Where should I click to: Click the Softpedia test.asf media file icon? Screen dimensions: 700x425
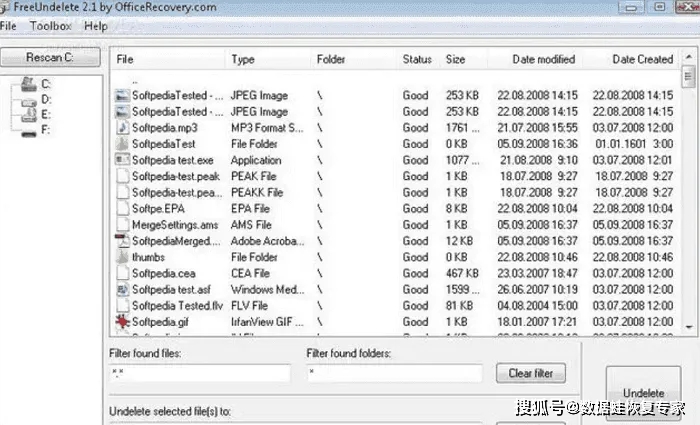coord(122,289)
